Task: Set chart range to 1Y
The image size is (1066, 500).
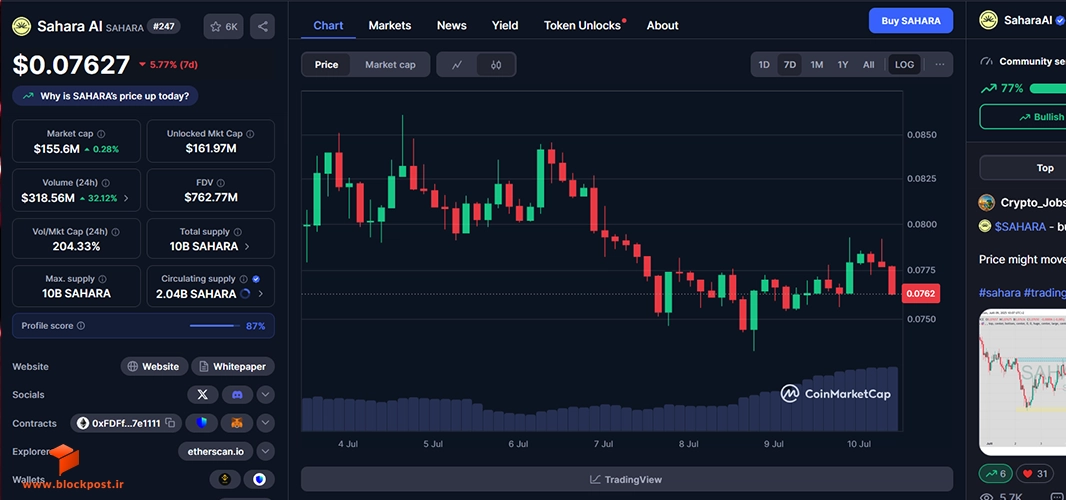Action: [x=843, y=65]
